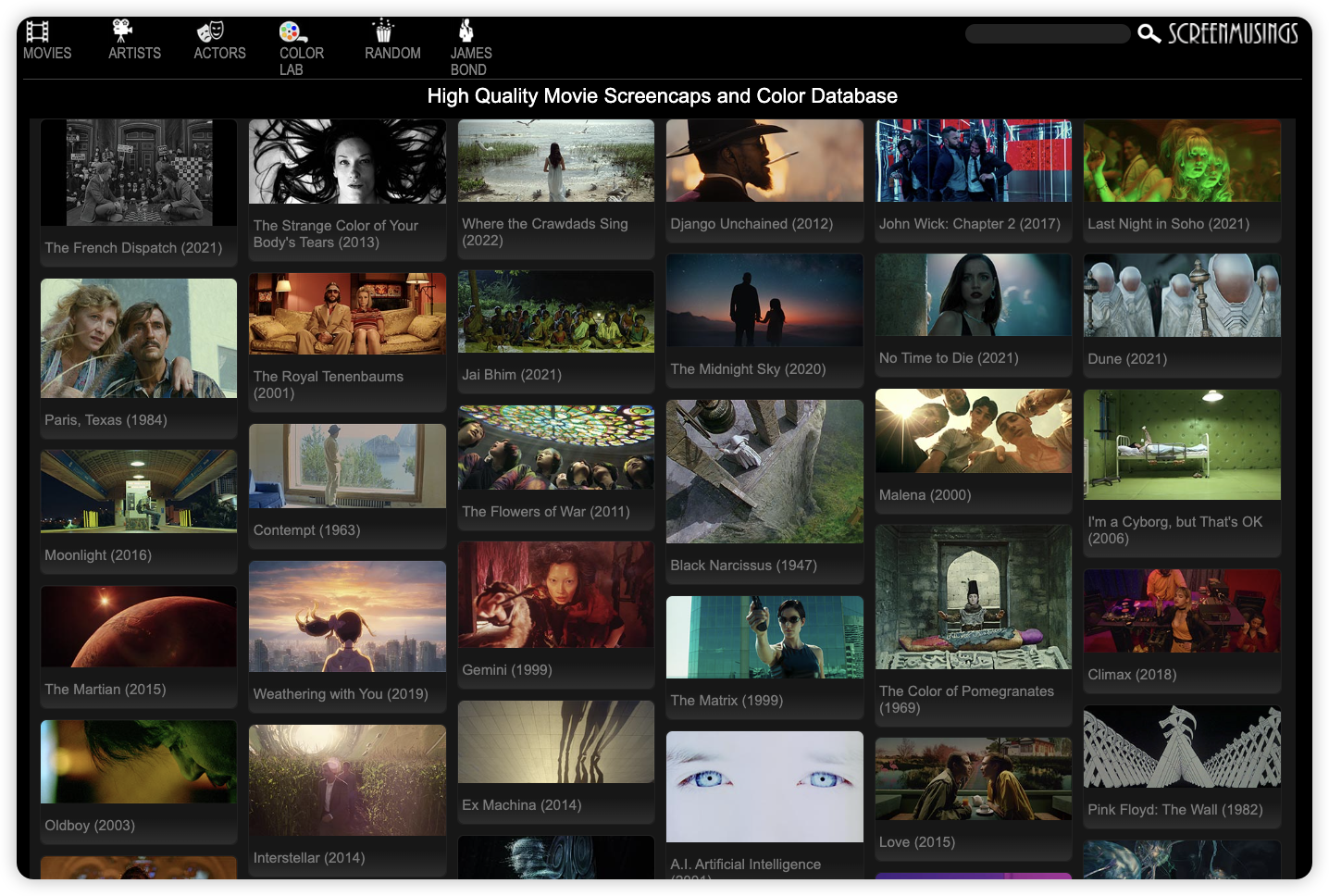Open Paris, Texas thumbnail
Image resolution: width=1329 pixels, height=896 pixels.
point(139,339)
